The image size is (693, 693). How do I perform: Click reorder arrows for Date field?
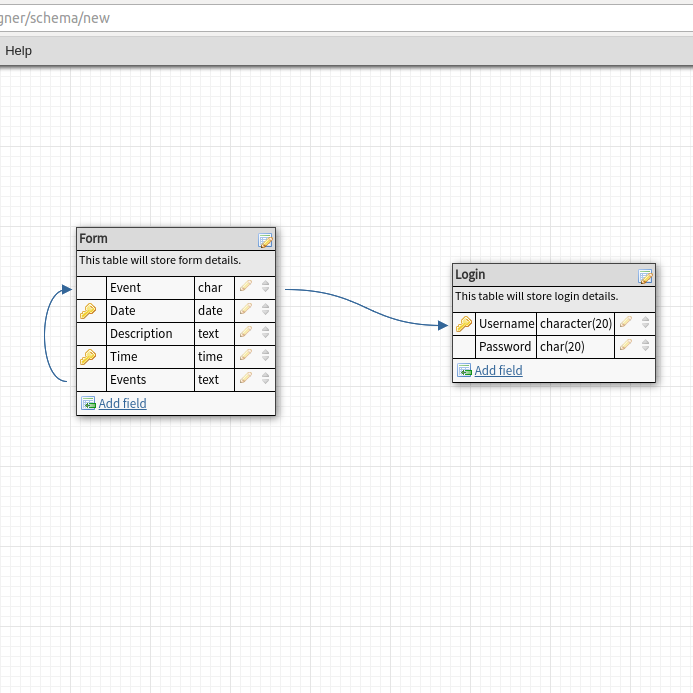[265, 309]
